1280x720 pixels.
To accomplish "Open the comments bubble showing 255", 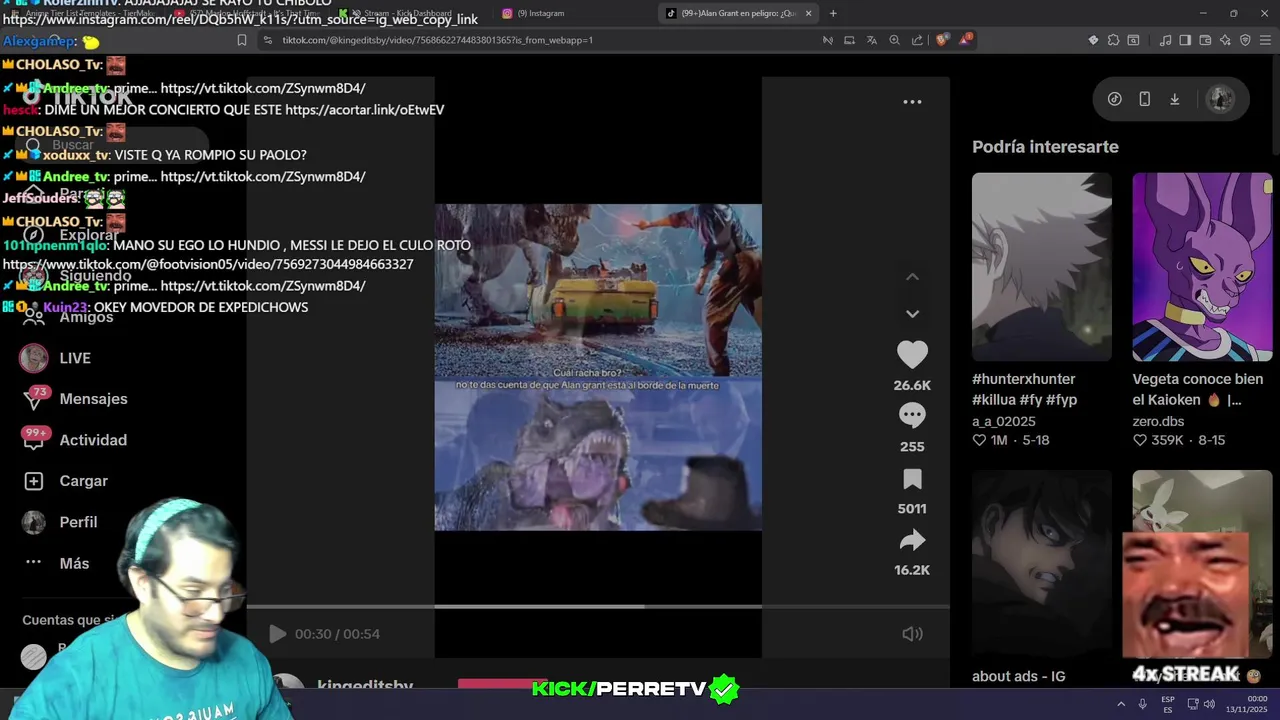I will tap(912, 416).
